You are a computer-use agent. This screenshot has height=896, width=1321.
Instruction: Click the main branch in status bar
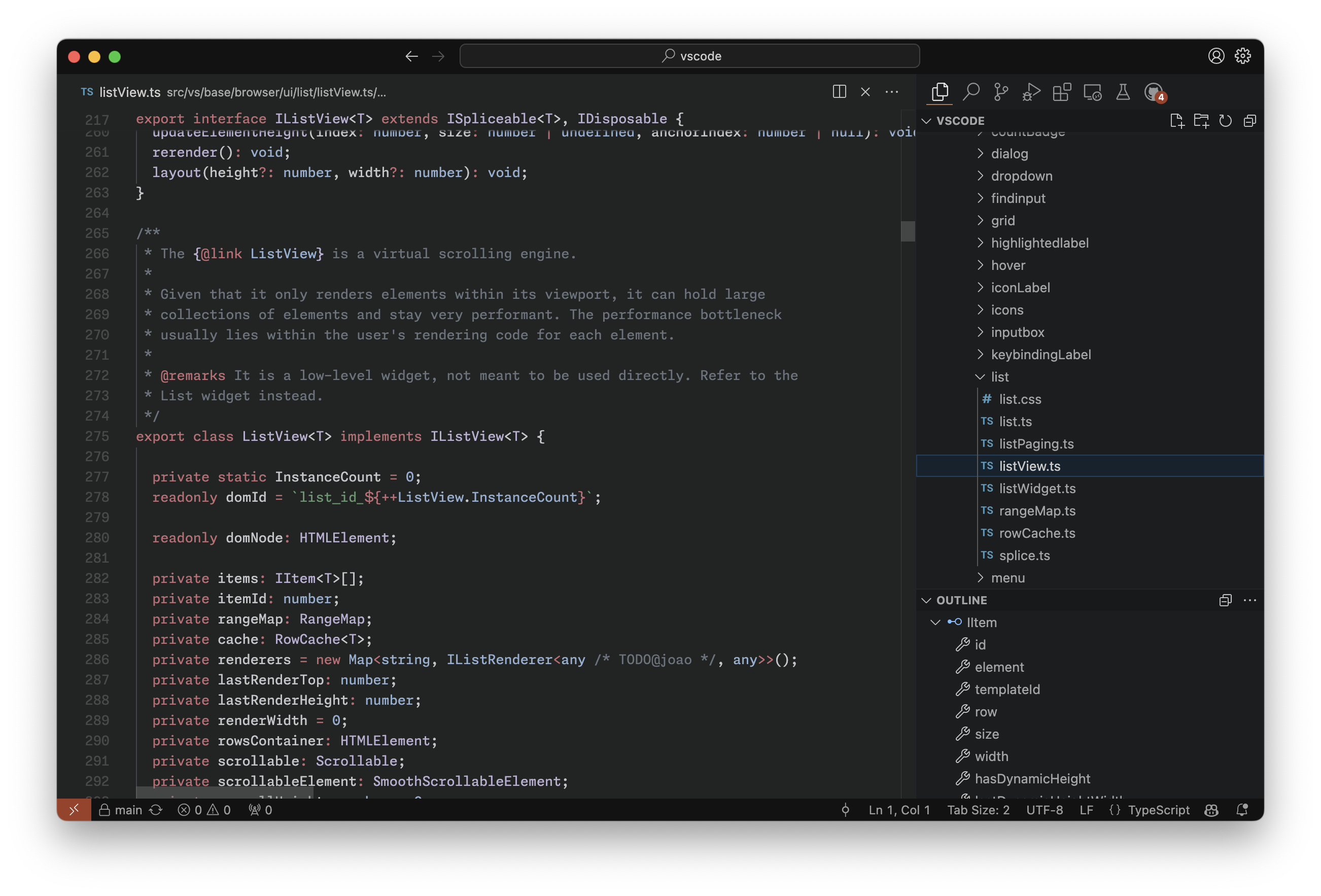point(121,810)
